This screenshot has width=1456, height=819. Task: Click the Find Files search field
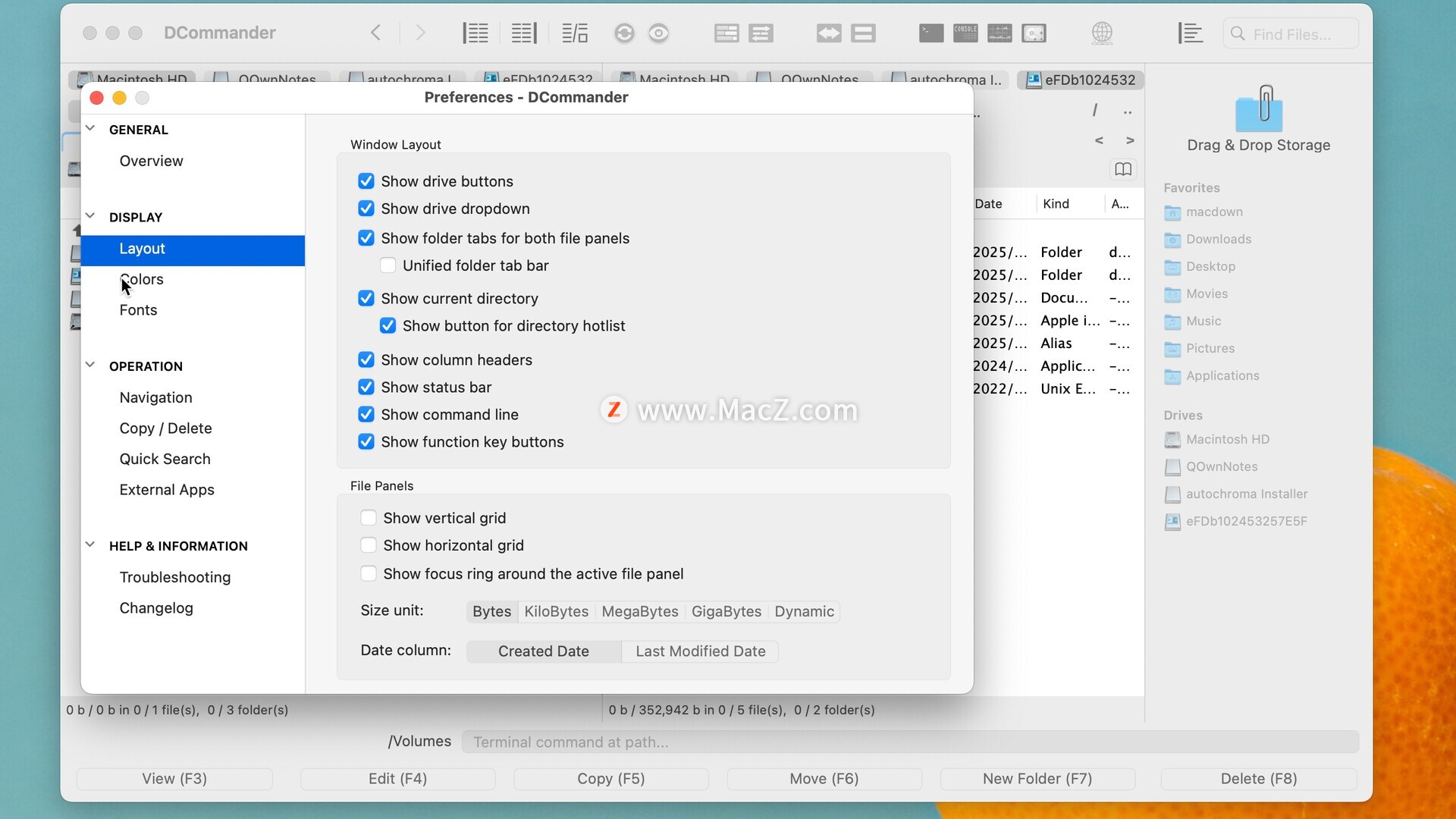pyautogui.click(x=1291, y=34)
